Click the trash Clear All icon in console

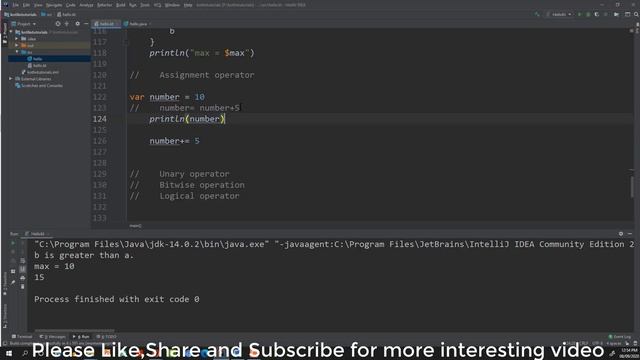click(22, 287)
